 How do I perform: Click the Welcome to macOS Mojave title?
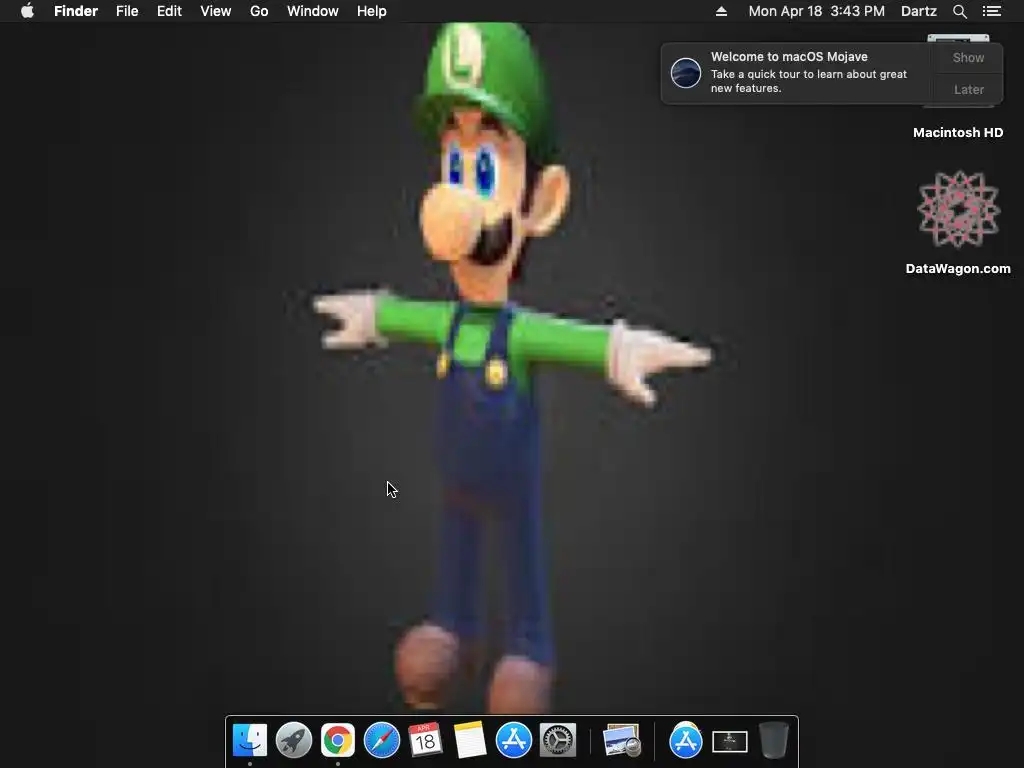[x=789, y=57]
